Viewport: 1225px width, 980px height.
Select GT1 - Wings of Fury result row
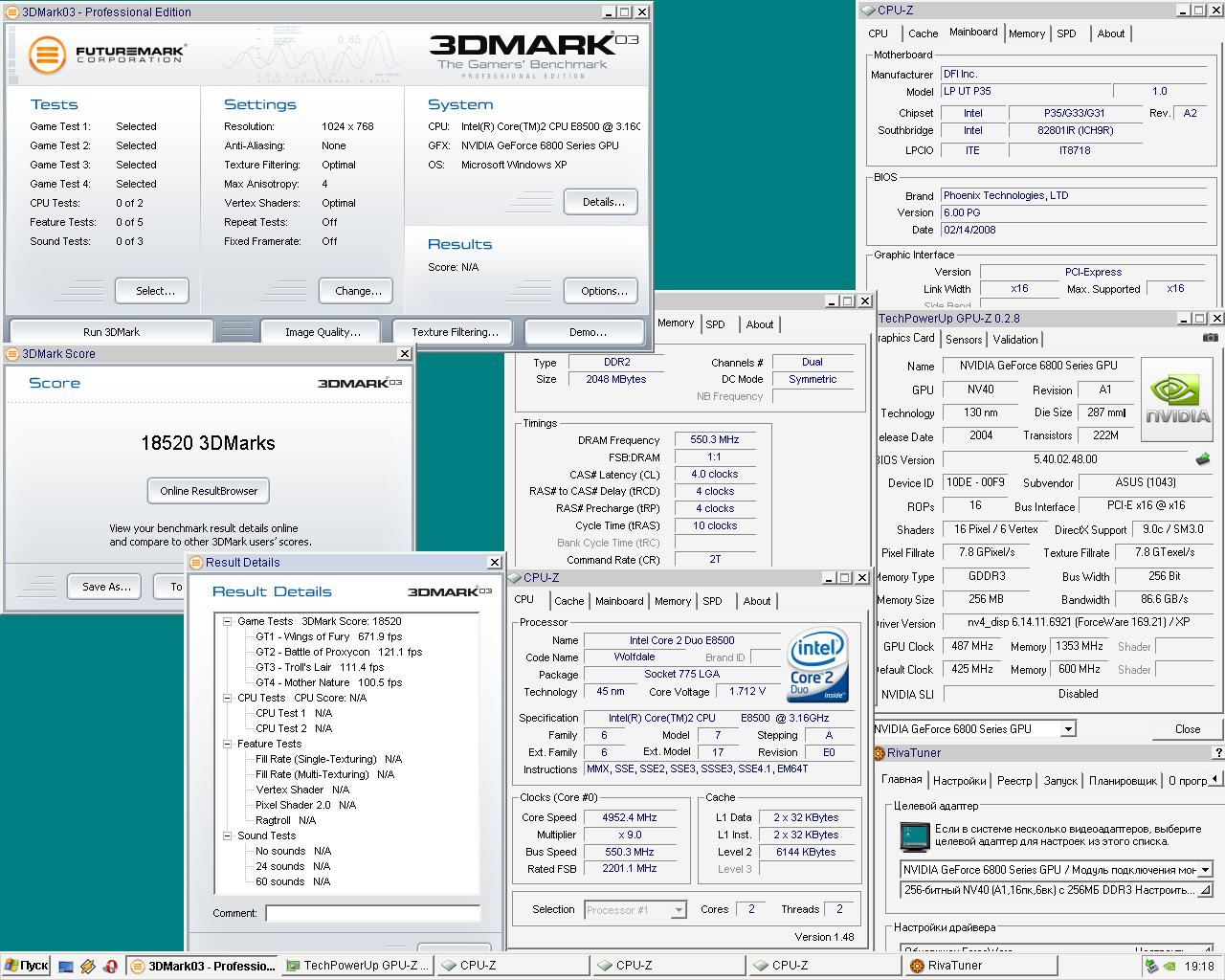point(328,636)
